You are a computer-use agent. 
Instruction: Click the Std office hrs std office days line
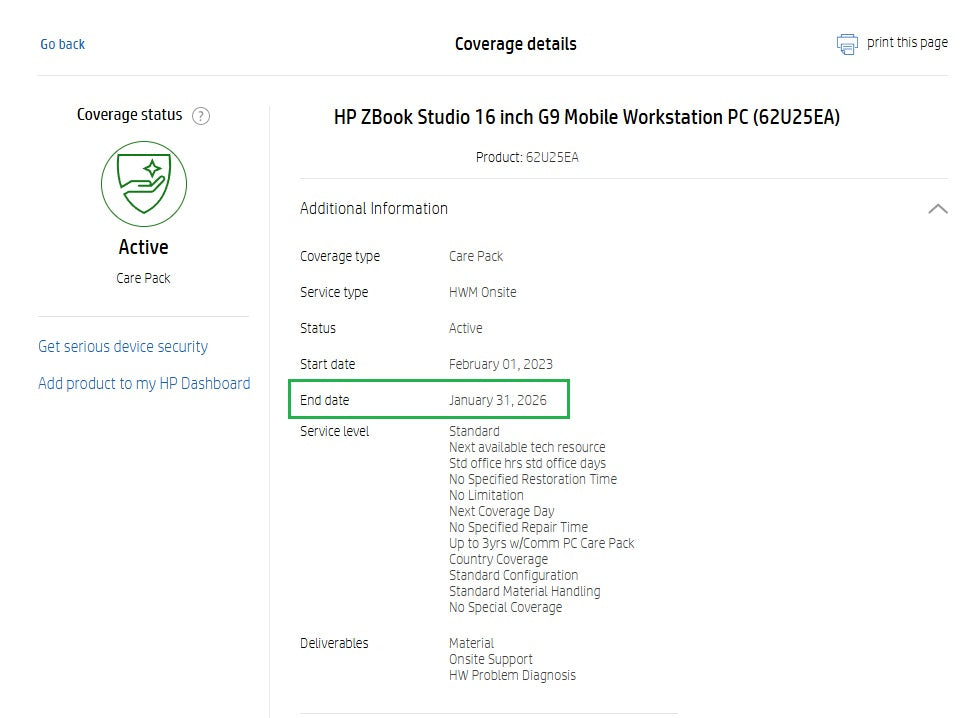click(527, 463)
